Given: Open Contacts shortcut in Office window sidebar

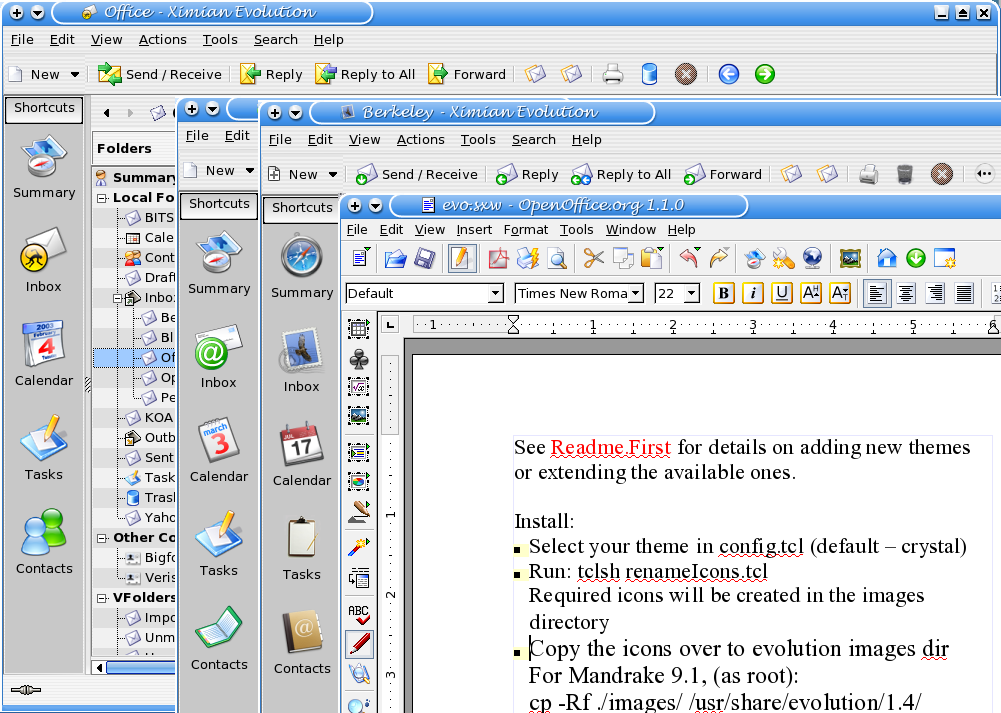Looking at the screenshot, I should pos(44,542).
